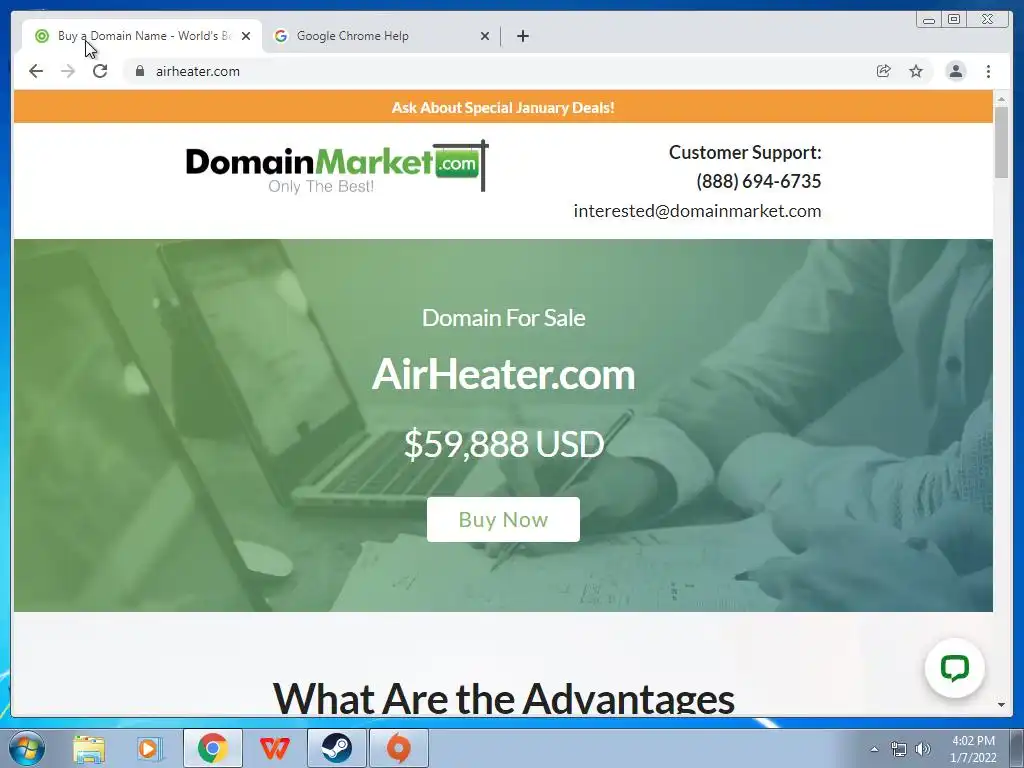The image size is (1024, 768).
Task: Bookmark this page with the star icon
Action: (916, 71)
